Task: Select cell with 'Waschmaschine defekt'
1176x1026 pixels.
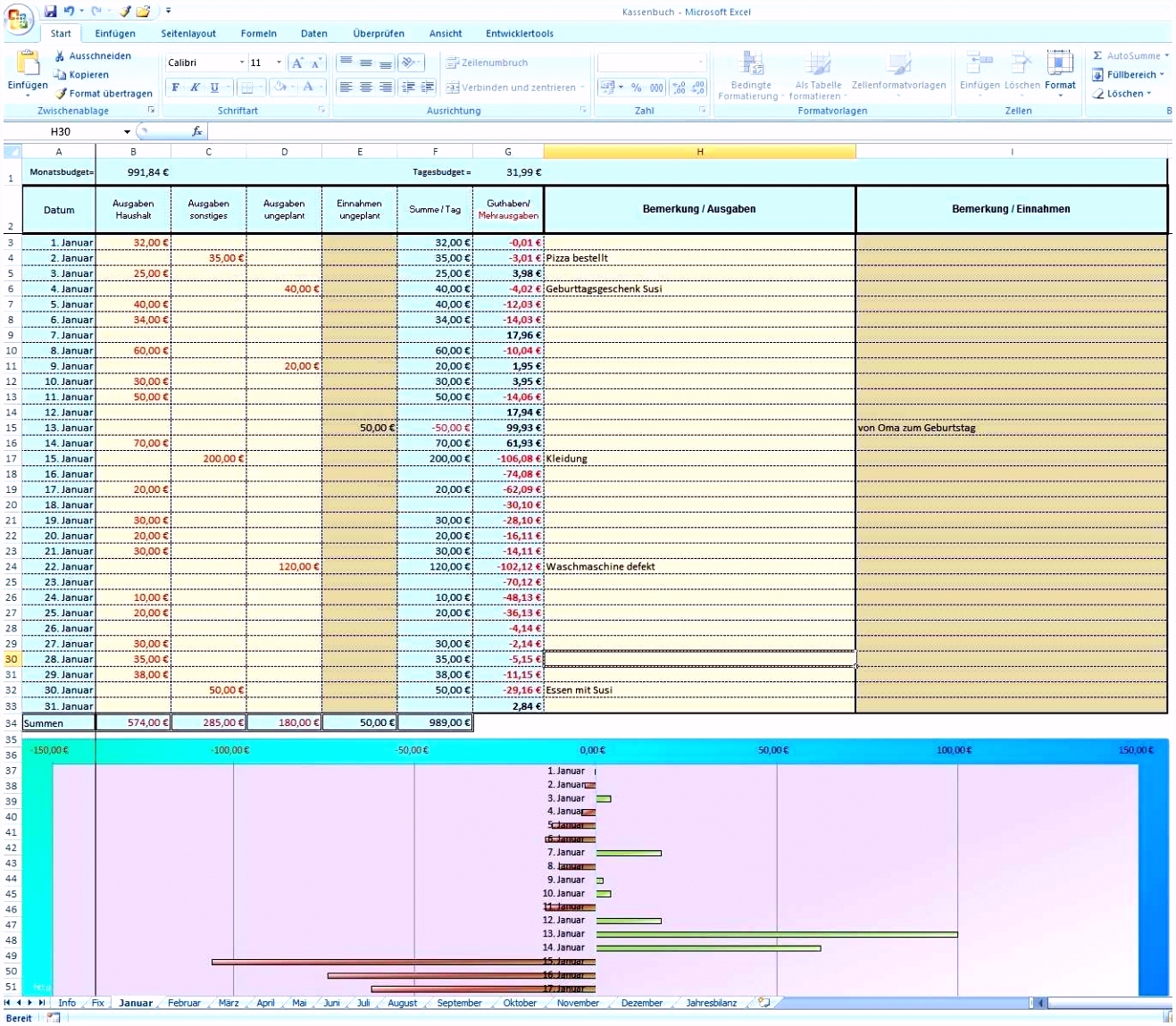Action: tap(699, 566)
